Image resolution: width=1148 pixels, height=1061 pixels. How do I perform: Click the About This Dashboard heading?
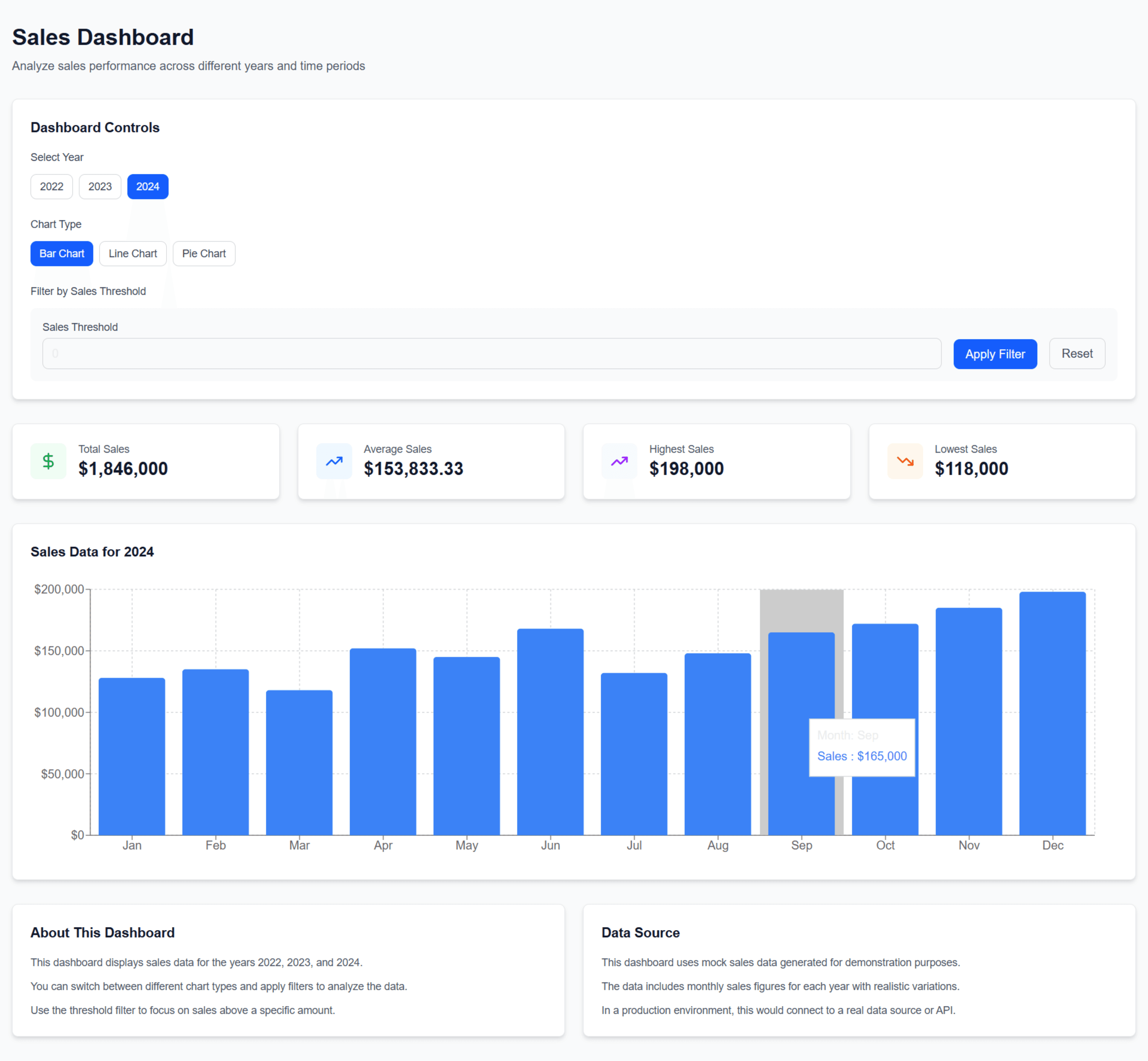click(102, 932)
